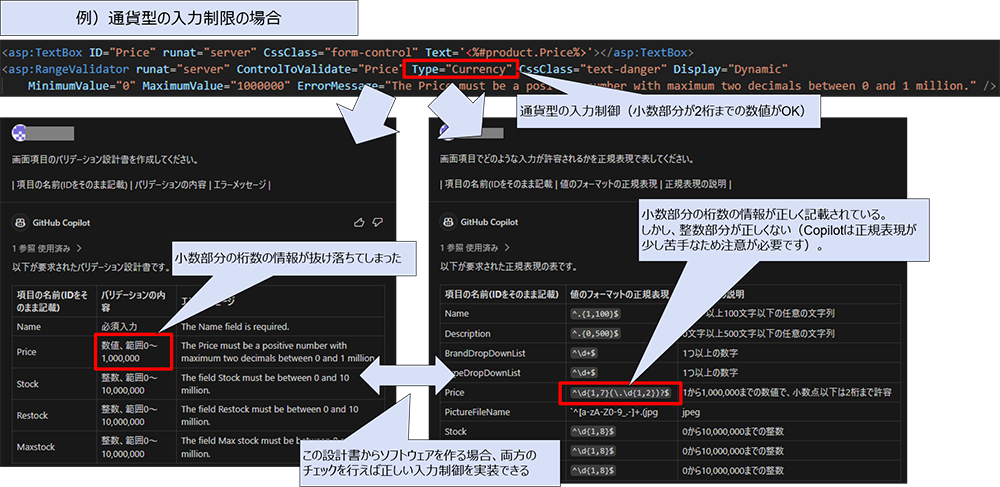Click regex '^.{1,100}$' in Name row

(596, 314)
